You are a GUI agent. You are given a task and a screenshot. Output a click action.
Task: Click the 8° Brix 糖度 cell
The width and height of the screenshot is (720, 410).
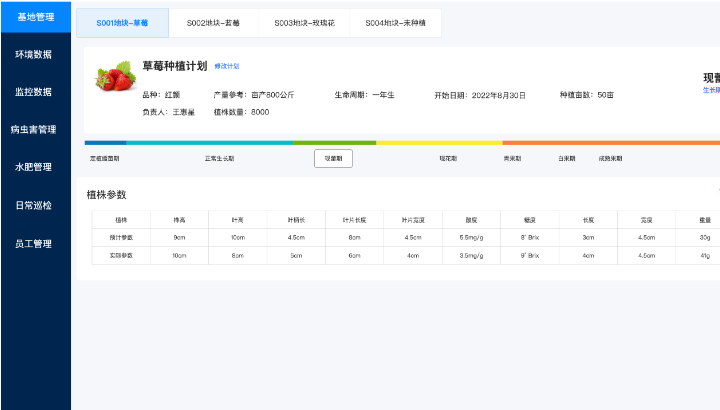click(x=530, y=237)
